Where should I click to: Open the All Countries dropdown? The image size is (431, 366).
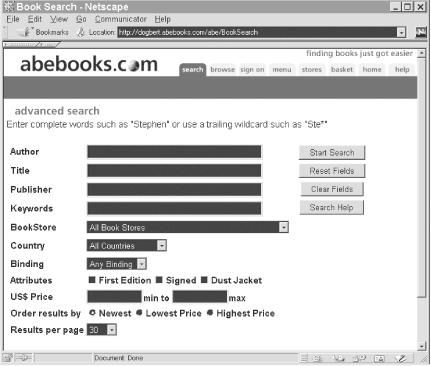click(x=127, y=246)
